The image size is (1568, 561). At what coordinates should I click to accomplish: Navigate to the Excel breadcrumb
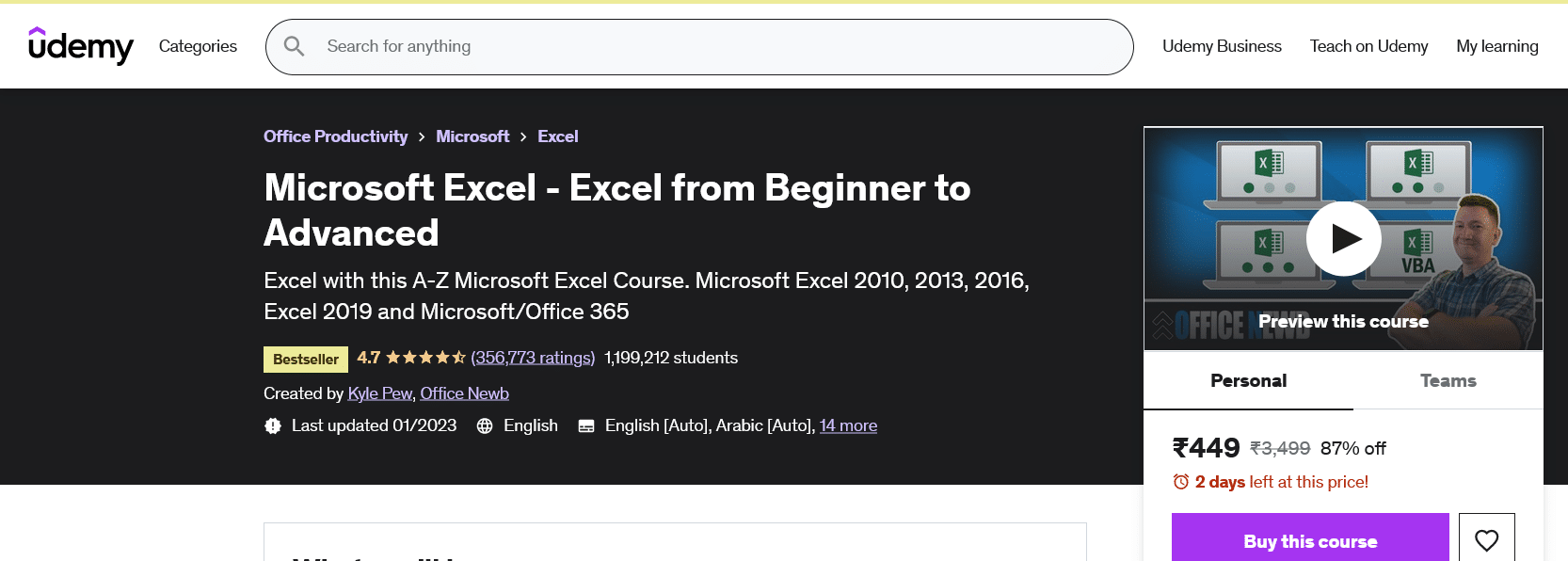pos(557,136)
